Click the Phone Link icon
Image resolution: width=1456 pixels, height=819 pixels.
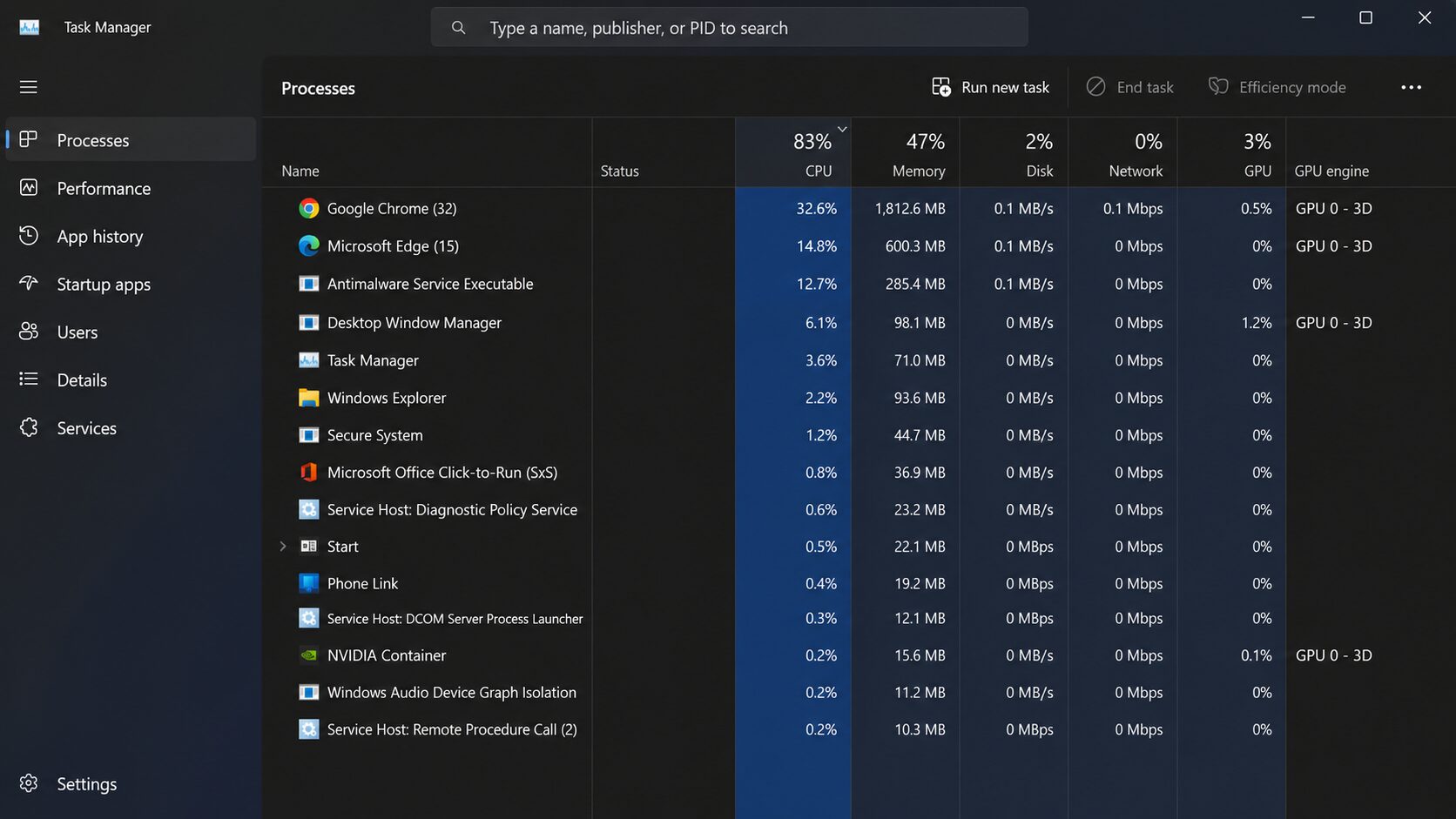pyautogui.click(x=309, y=583)
